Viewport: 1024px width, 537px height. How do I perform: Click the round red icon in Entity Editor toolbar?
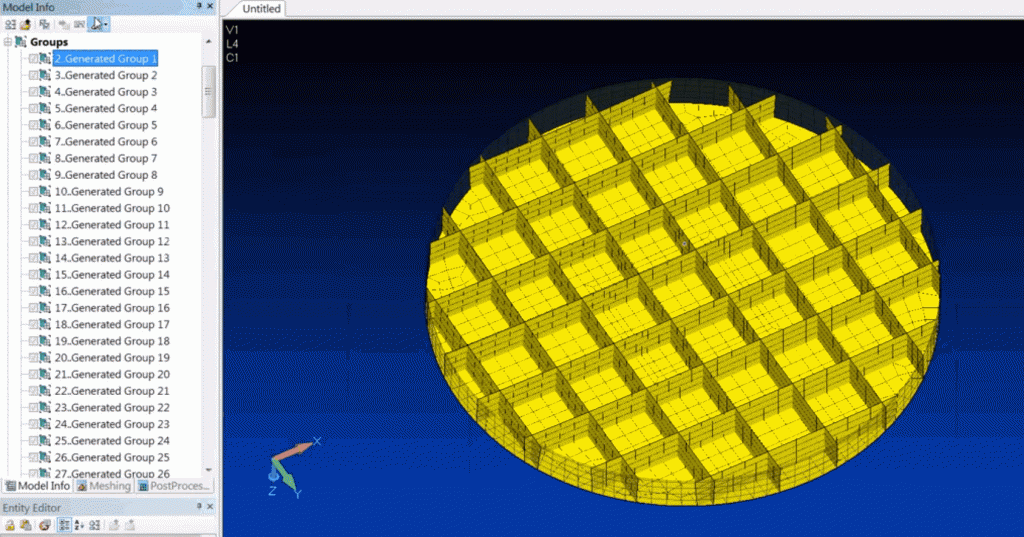[44, 525]
